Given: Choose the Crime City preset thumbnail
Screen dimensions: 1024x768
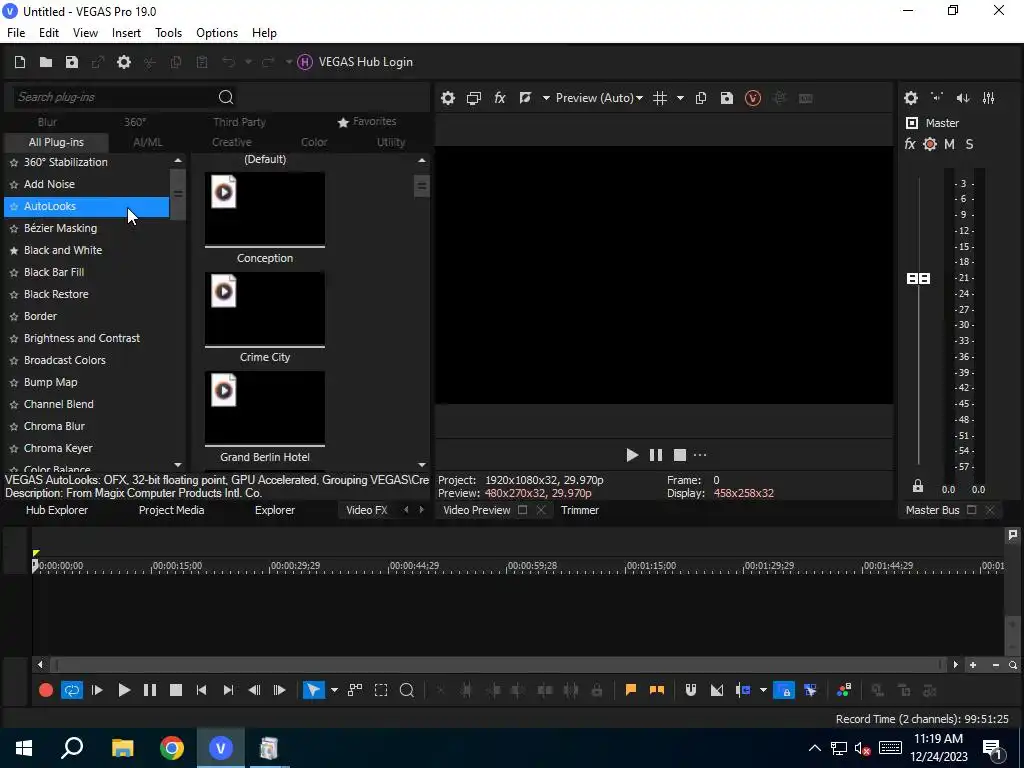Looking at the screenshot, I should 264,308.
